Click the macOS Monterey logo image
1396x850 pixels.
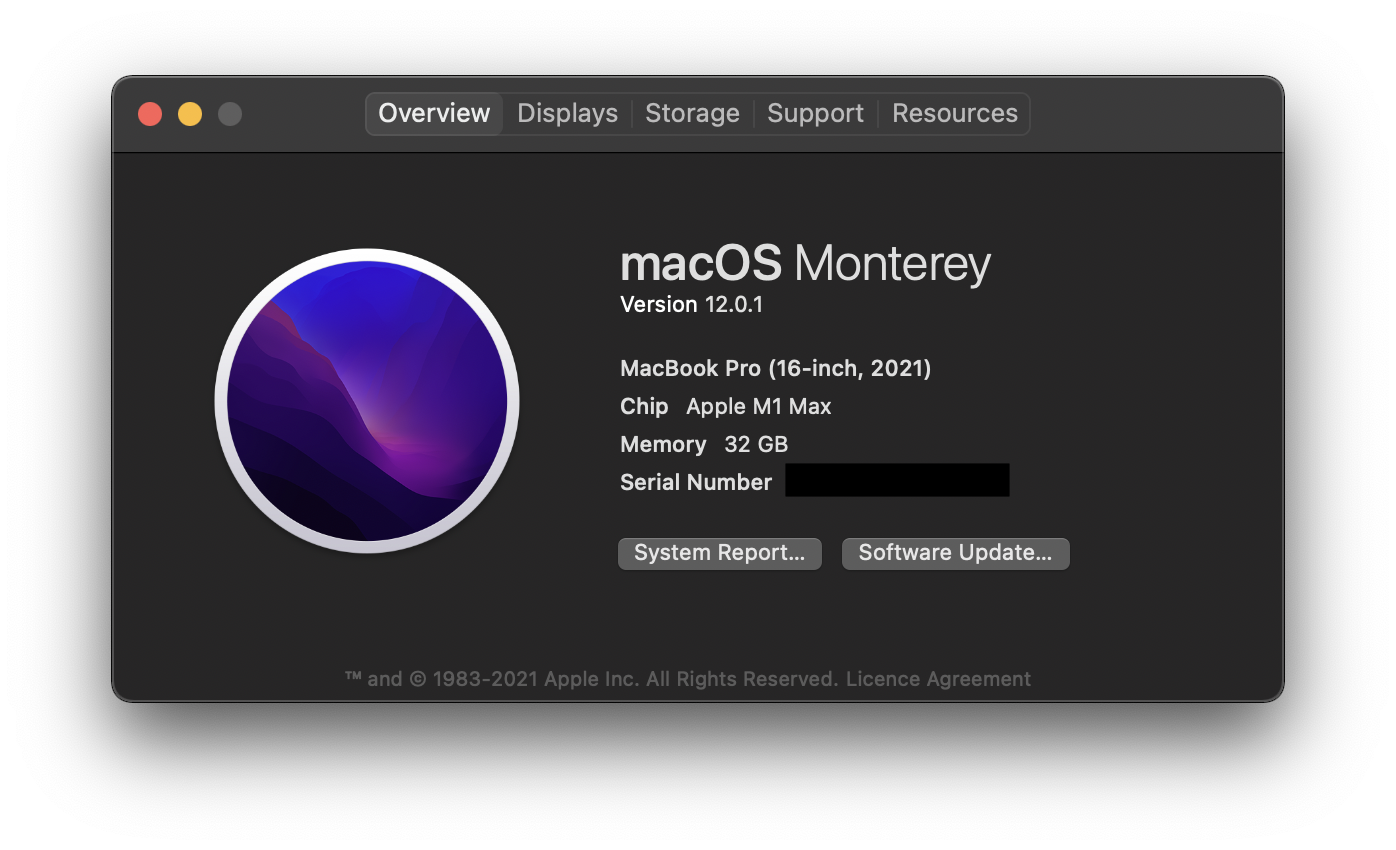click(x=367, y=401)
